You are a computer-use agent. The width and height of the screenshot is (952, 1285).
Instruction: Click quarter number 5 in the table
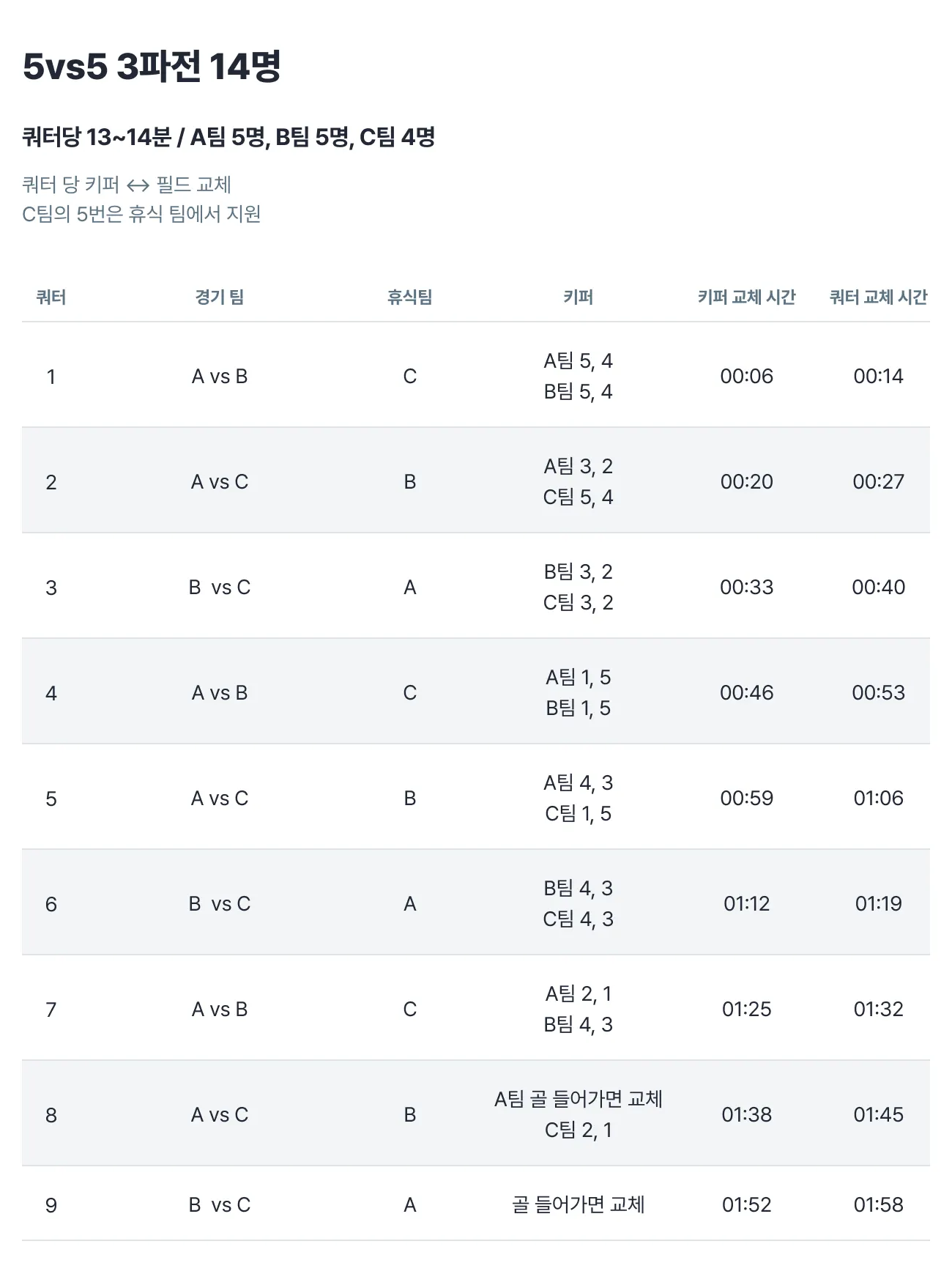[51, 798]
